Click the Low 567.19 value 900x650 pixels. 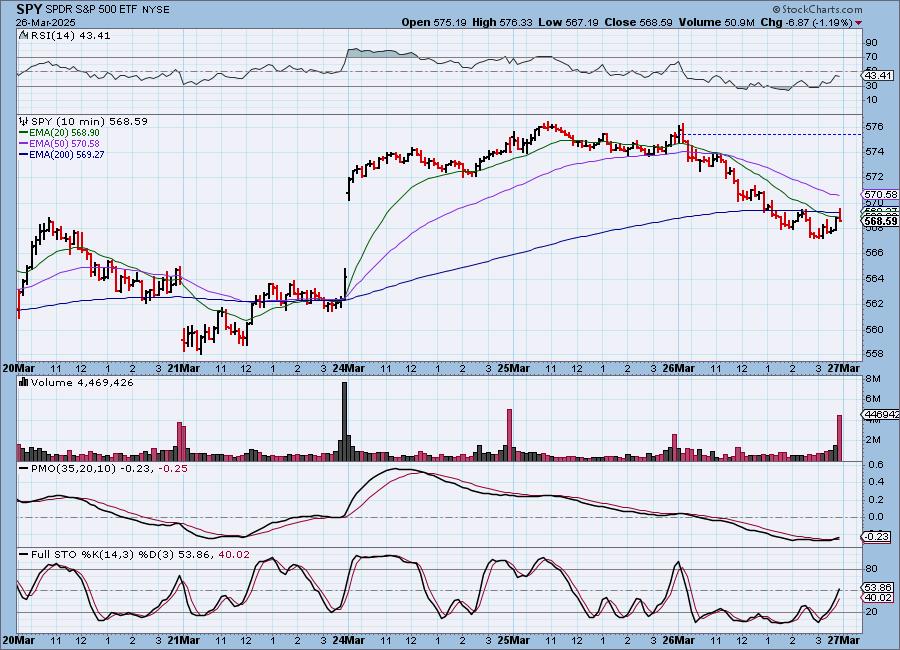click(x=568, y=22)
